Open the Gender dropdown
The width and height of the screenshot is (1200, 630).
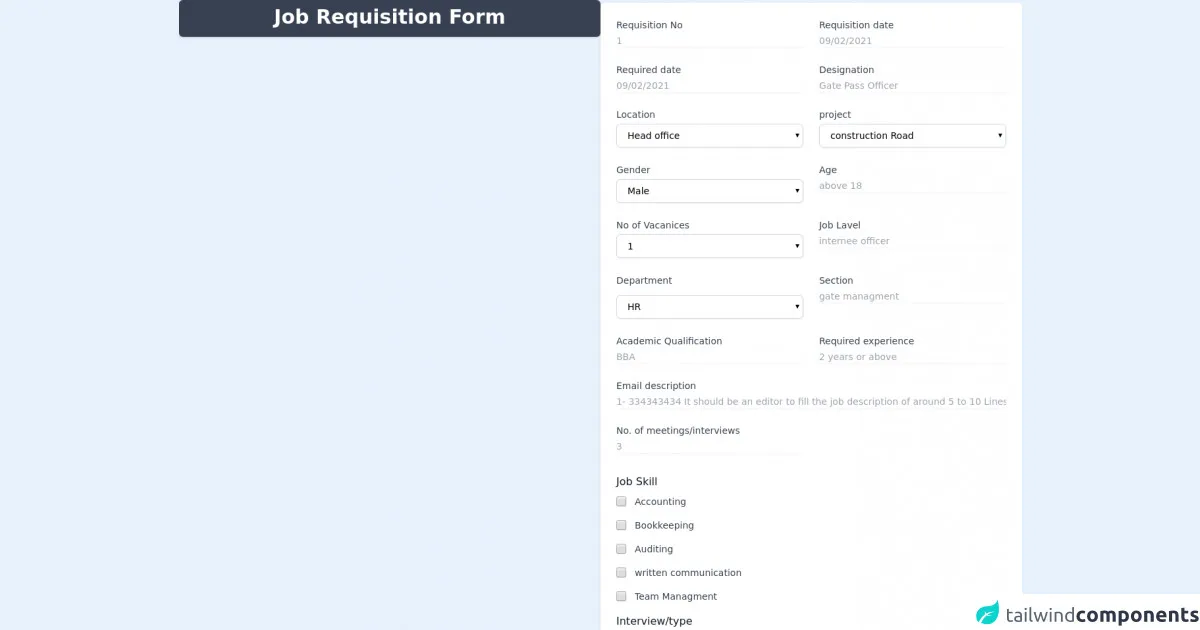[x=709, y=191]
